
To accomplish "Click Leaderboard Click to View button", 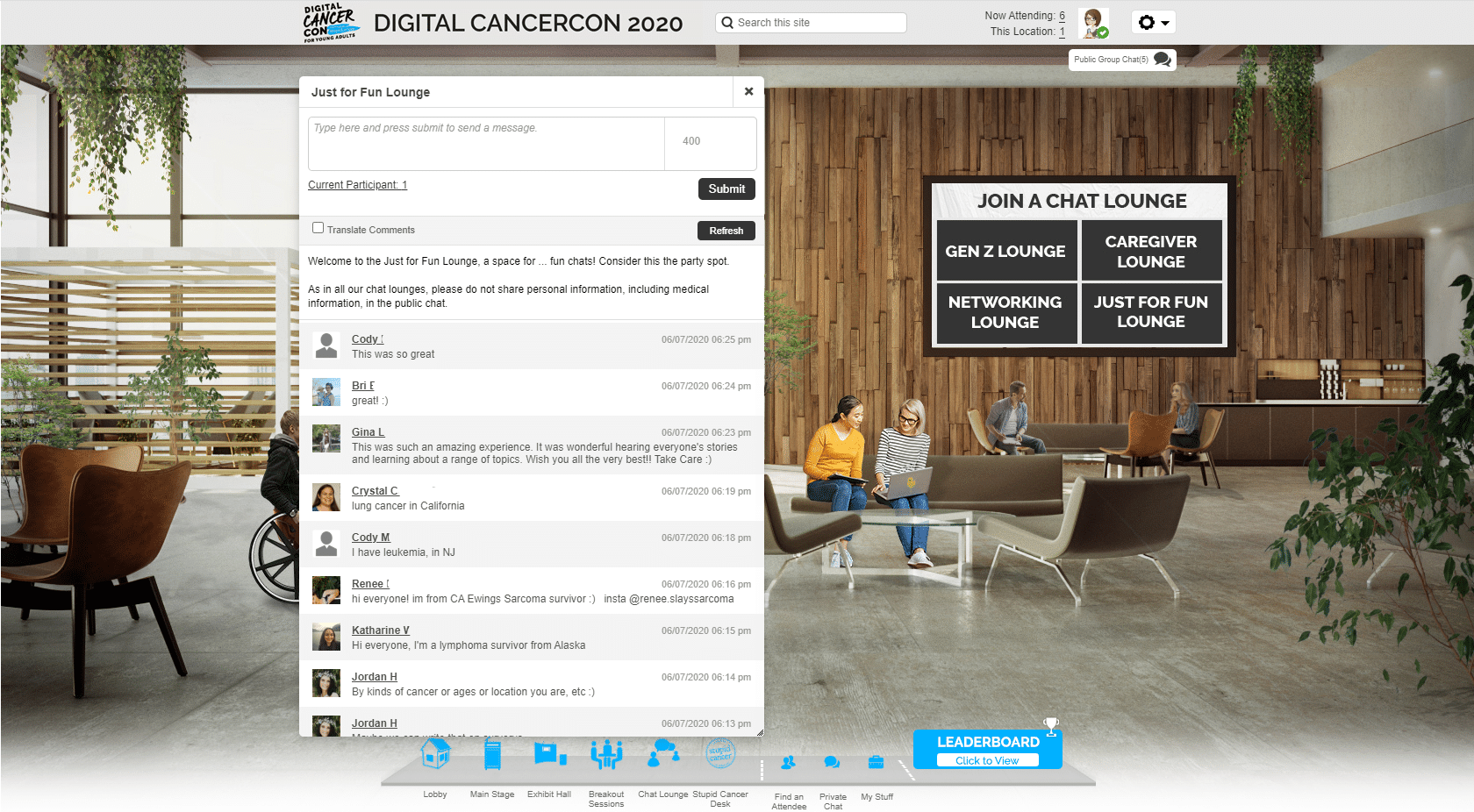I will pyautogui.click(x=987, y=760).
